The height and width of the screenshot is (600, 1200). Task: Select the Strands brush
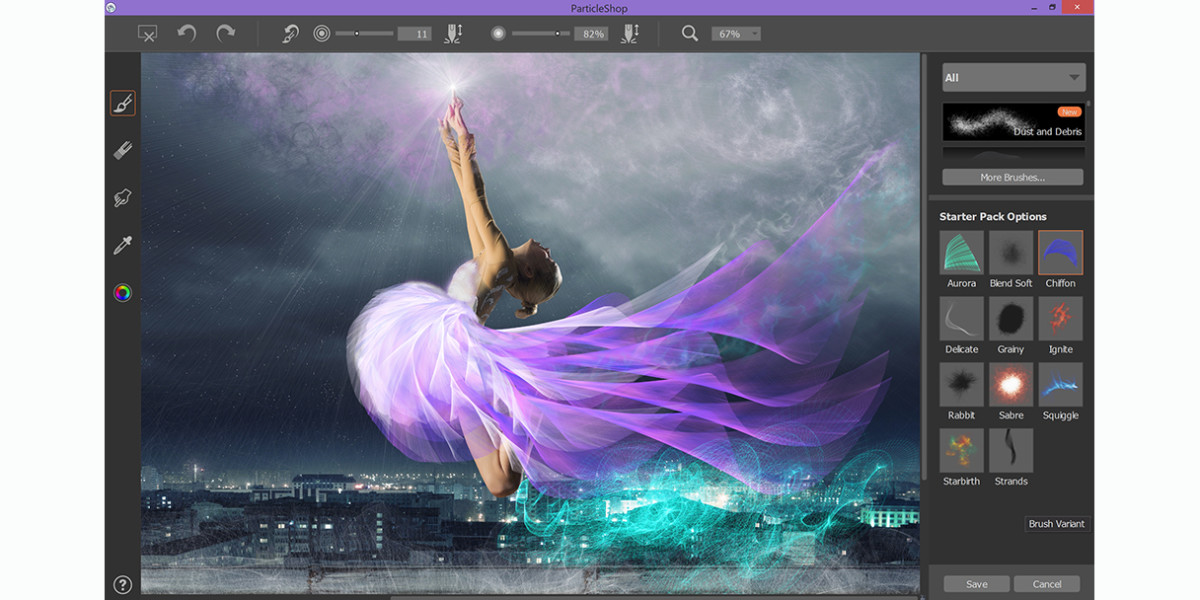(x=1011, y=451)
